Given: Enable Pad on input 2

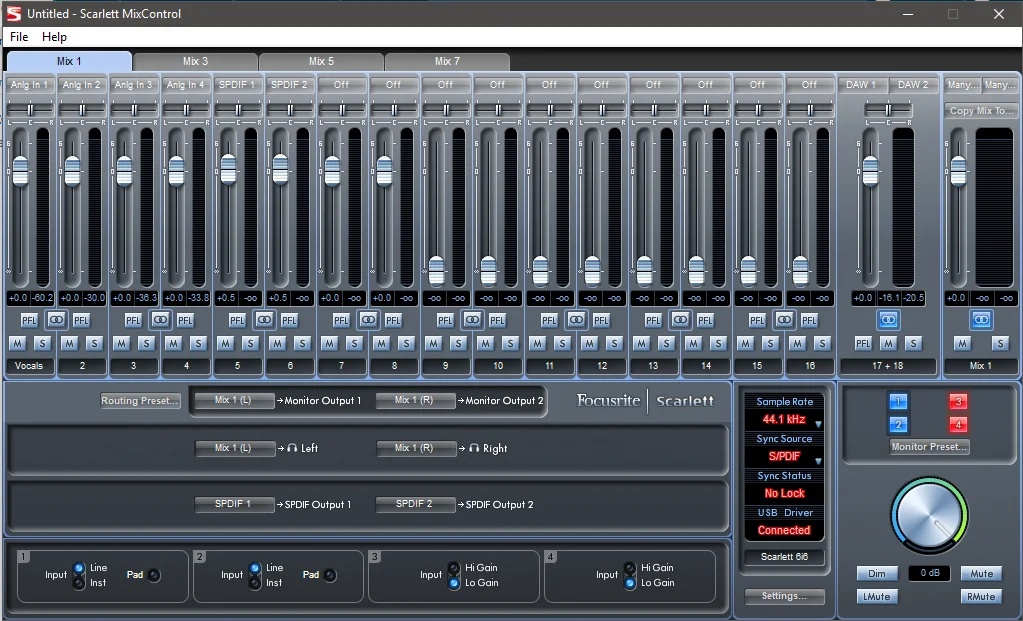Looking at the screenshot, I should (x=330, y=575).
